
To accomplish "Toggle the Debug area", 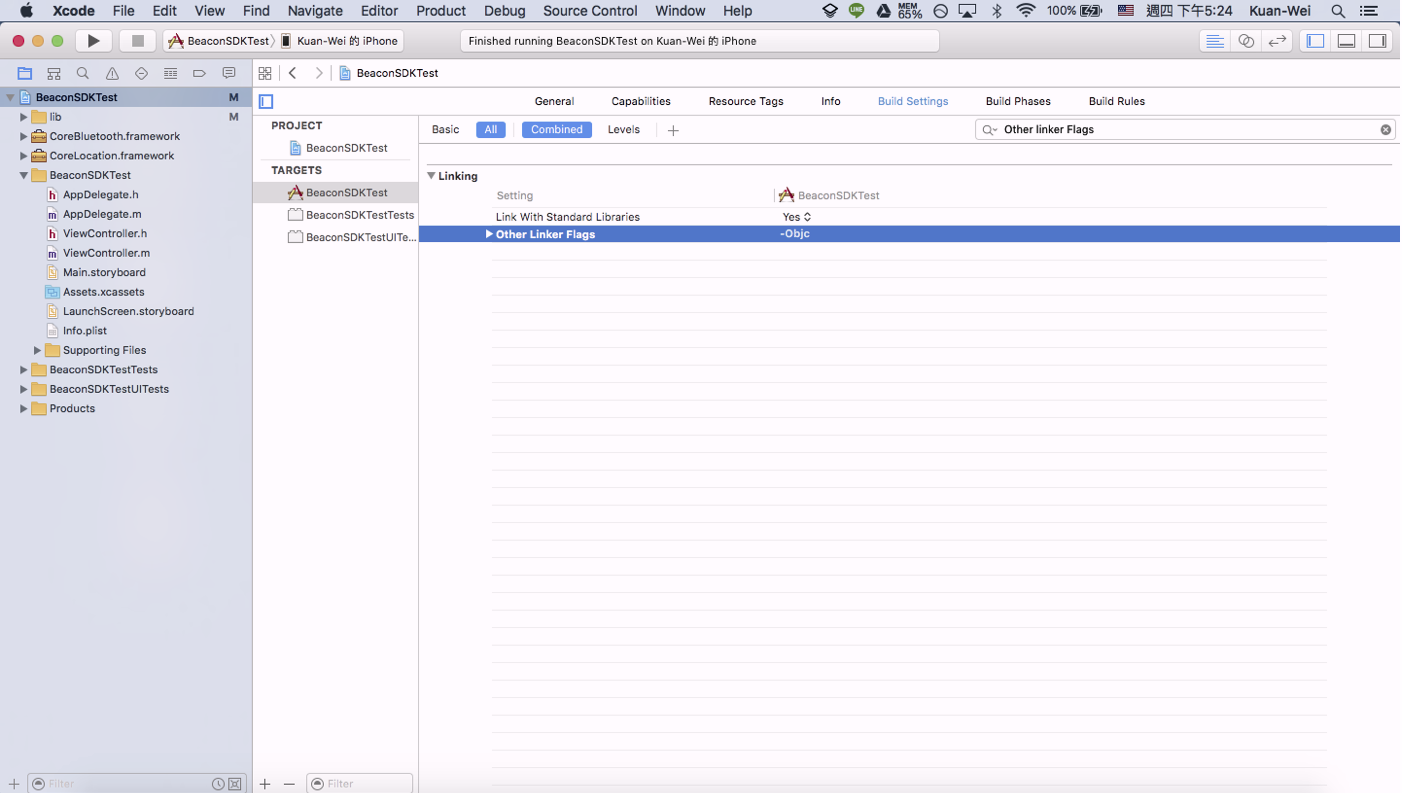I will (1347, 41).
